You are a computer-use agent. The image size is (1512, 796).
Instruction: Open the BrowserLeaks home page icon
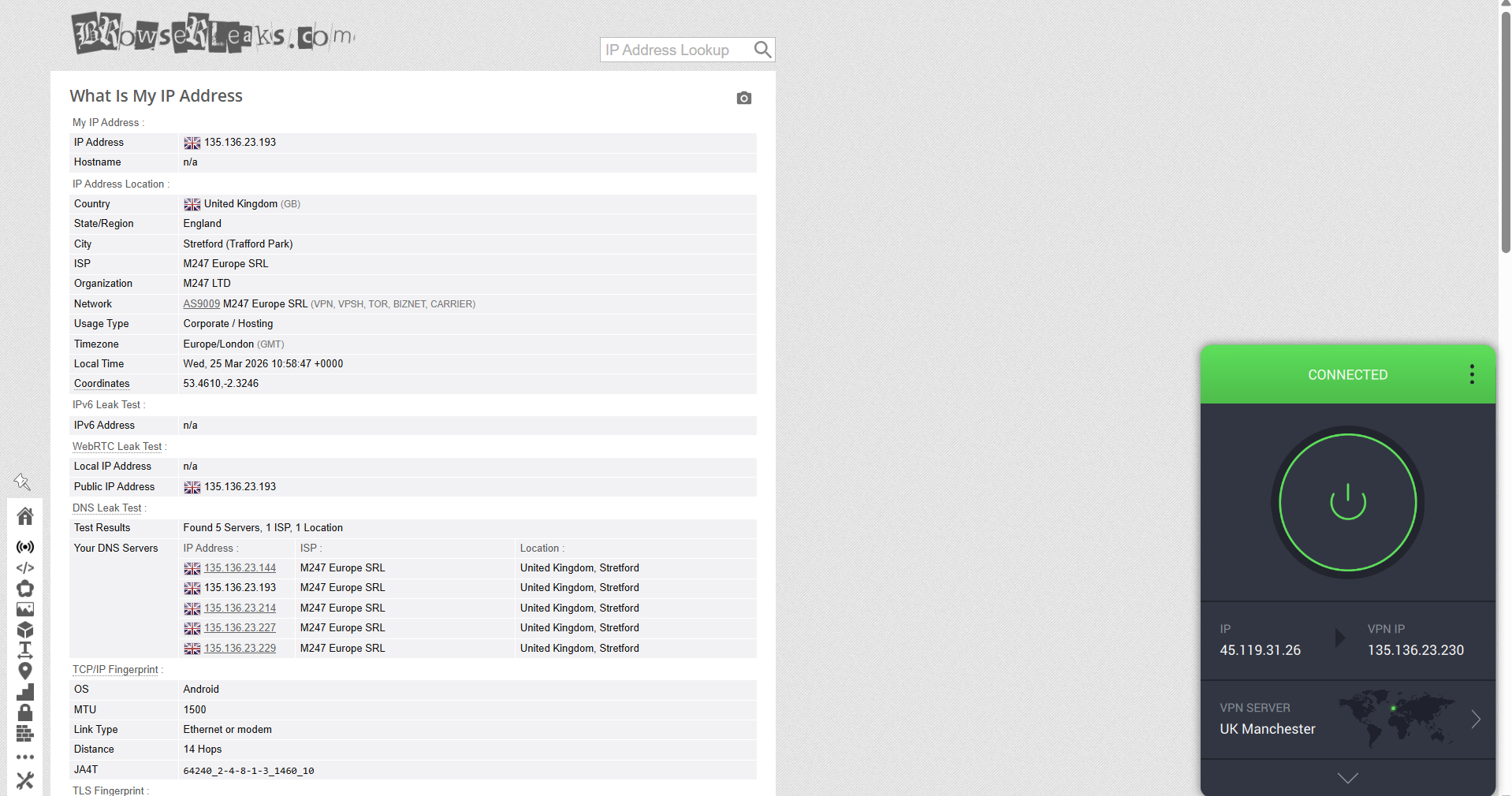point(24,516)
